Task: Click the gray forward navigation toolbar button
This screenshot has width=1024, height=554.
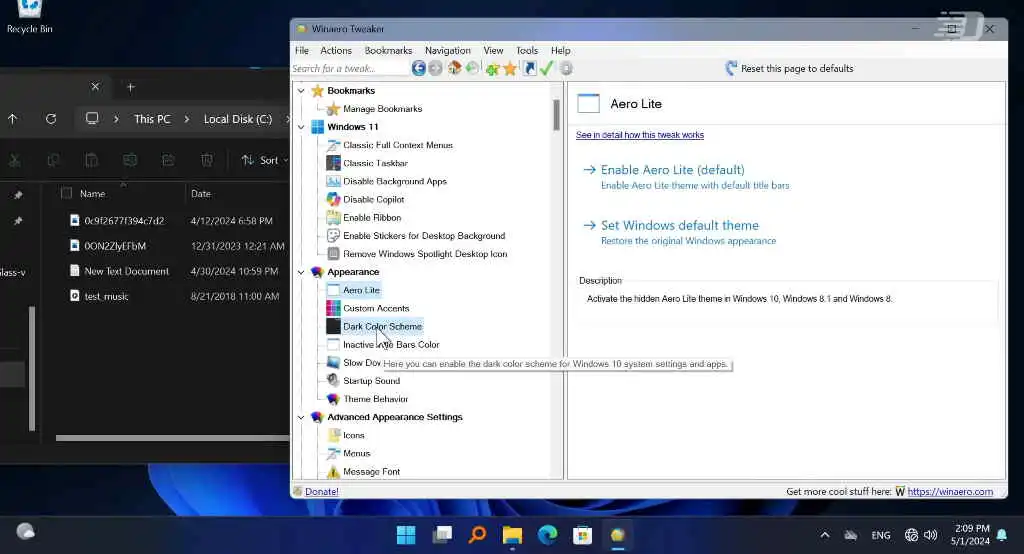Action: point(436,68)
